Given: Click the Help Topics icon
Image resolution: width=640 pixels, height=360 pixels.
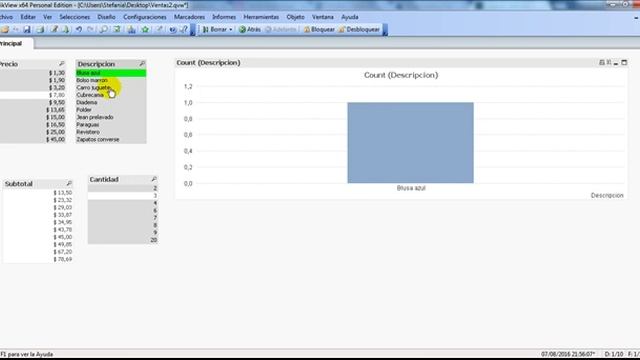Looking at the screenshot, I should 173,29.
